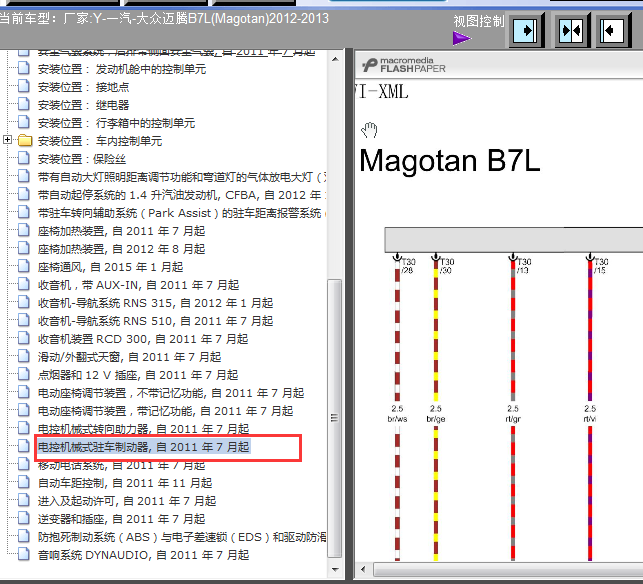Open 音响系统 DYNAUDIO entry
Viewport: 643px width, 584px height.
pos(144,555)
